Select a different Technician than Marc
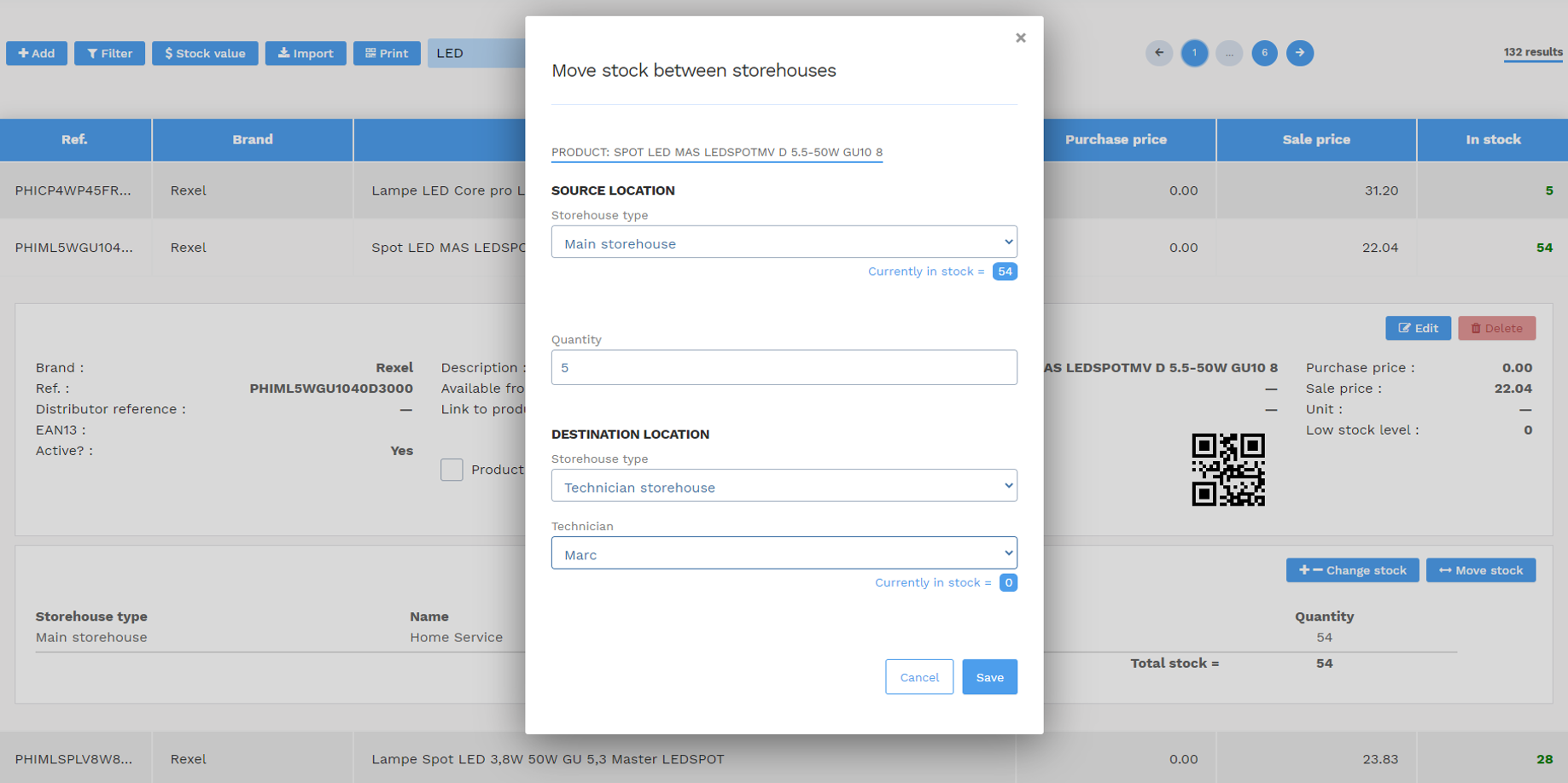 (784, 552)
